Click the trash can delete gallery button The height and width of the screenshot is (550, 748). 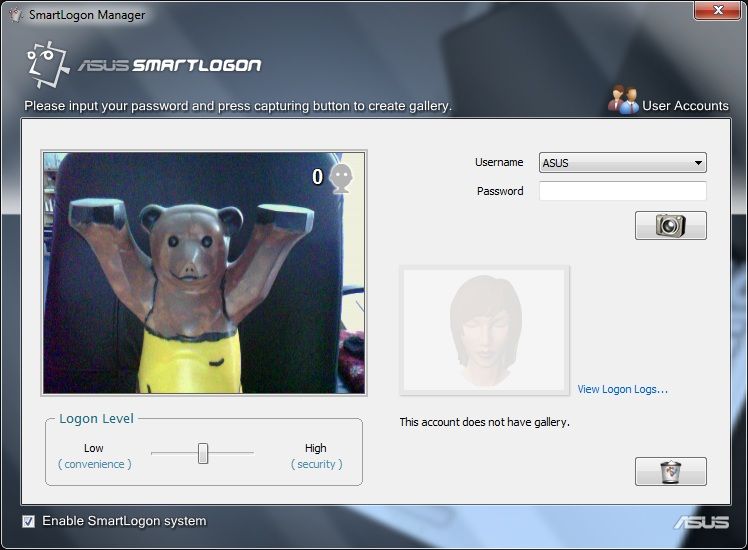point(670,471)
